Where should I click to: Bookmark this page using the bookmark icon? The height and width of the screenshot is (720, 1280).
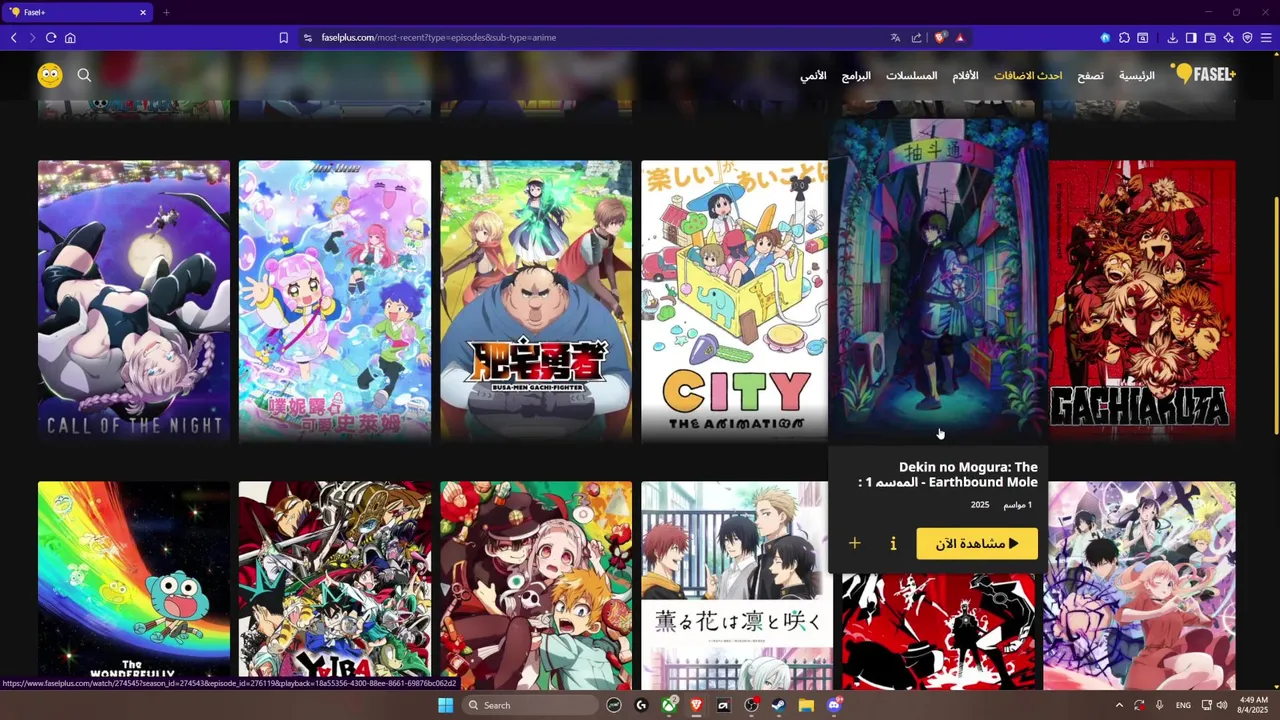pos(283,38)
